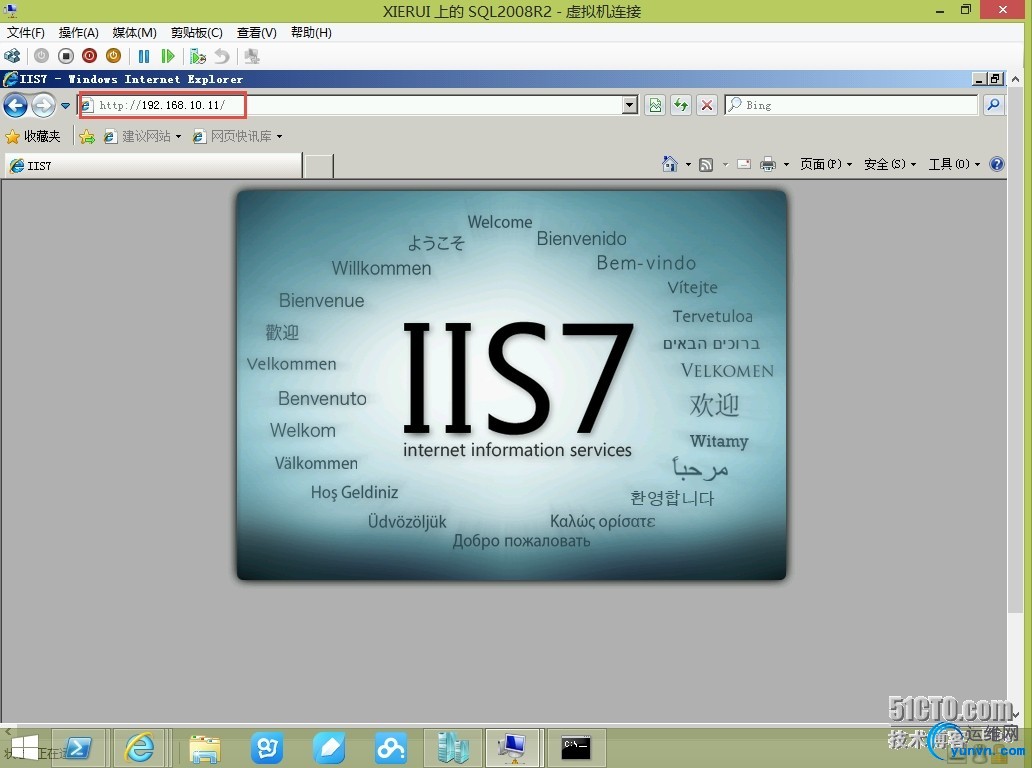
Task: Stop loading with the red X icon
Action: point(707,105)
